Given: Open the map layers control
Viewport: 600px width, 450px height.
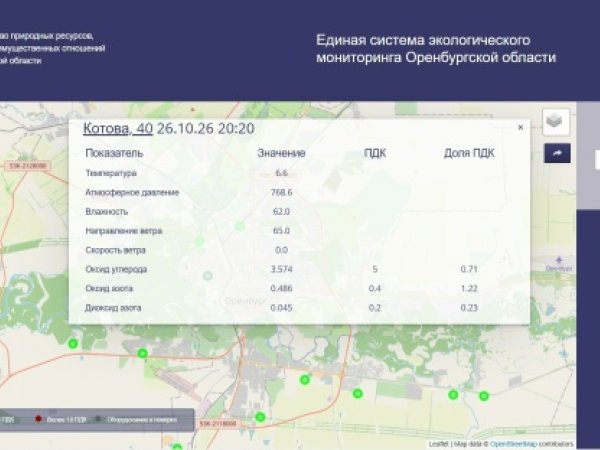Looking at the screenshot, I should point(556,122).
